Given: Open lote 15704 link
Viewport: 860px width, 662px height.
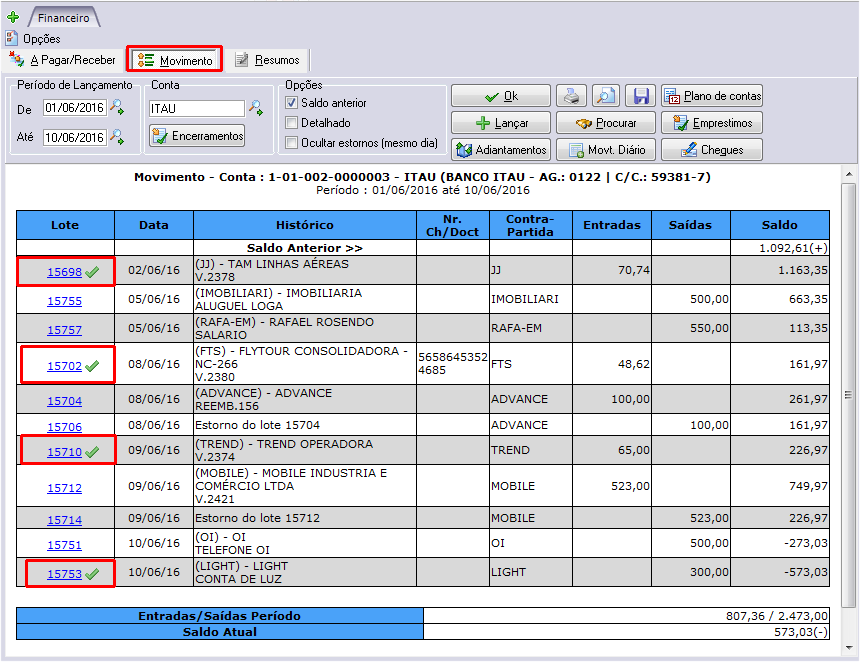Looking at the screenshot, I should [x=64, y=401].
